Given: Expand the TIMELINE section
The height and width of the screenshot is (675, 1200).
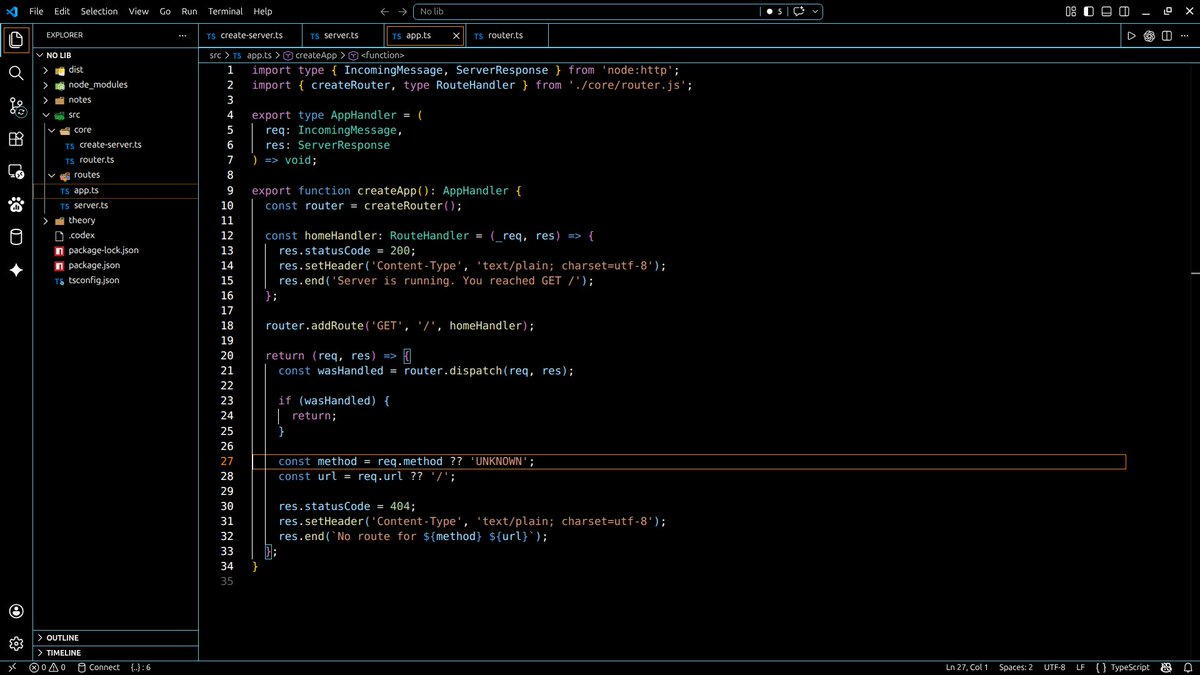Looking at the screenshot, I should pyautogui.click(x=116, y=652).
